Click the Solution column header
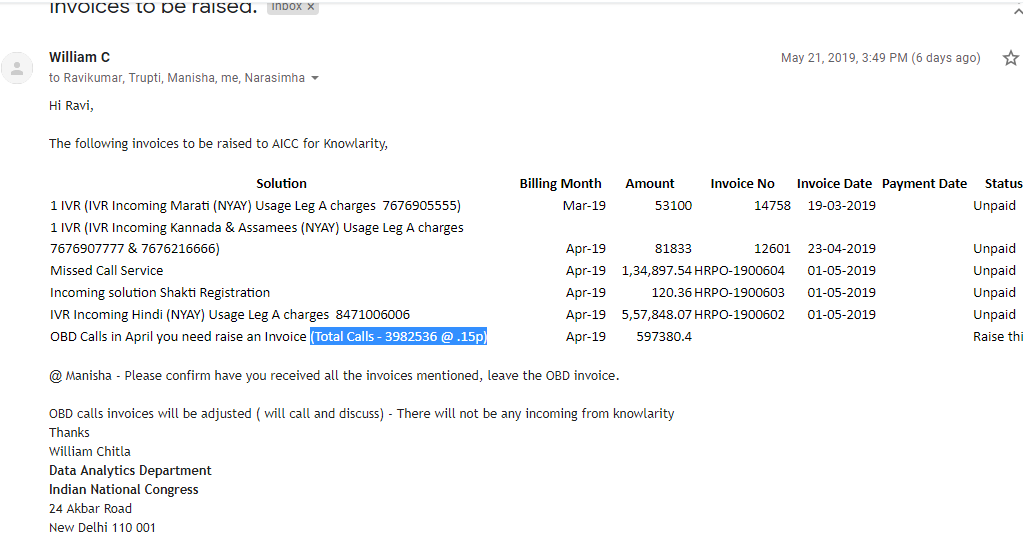 point(281,184)
